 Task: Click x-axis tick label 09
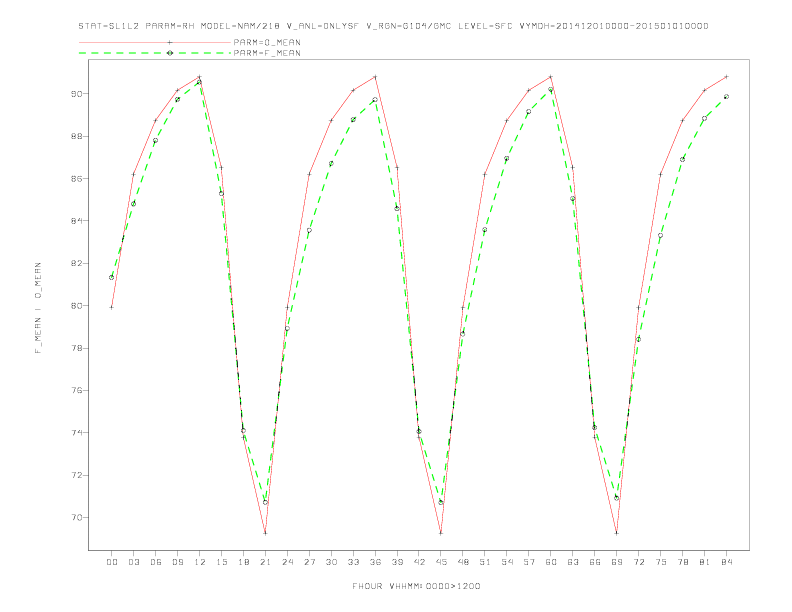tap(177, 562)
